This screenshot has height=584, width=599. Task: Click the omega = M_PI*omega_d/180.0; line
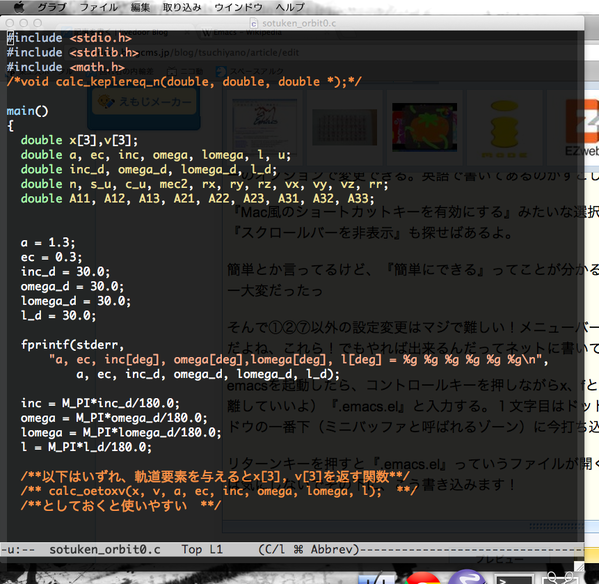click(x=114, y=417)
